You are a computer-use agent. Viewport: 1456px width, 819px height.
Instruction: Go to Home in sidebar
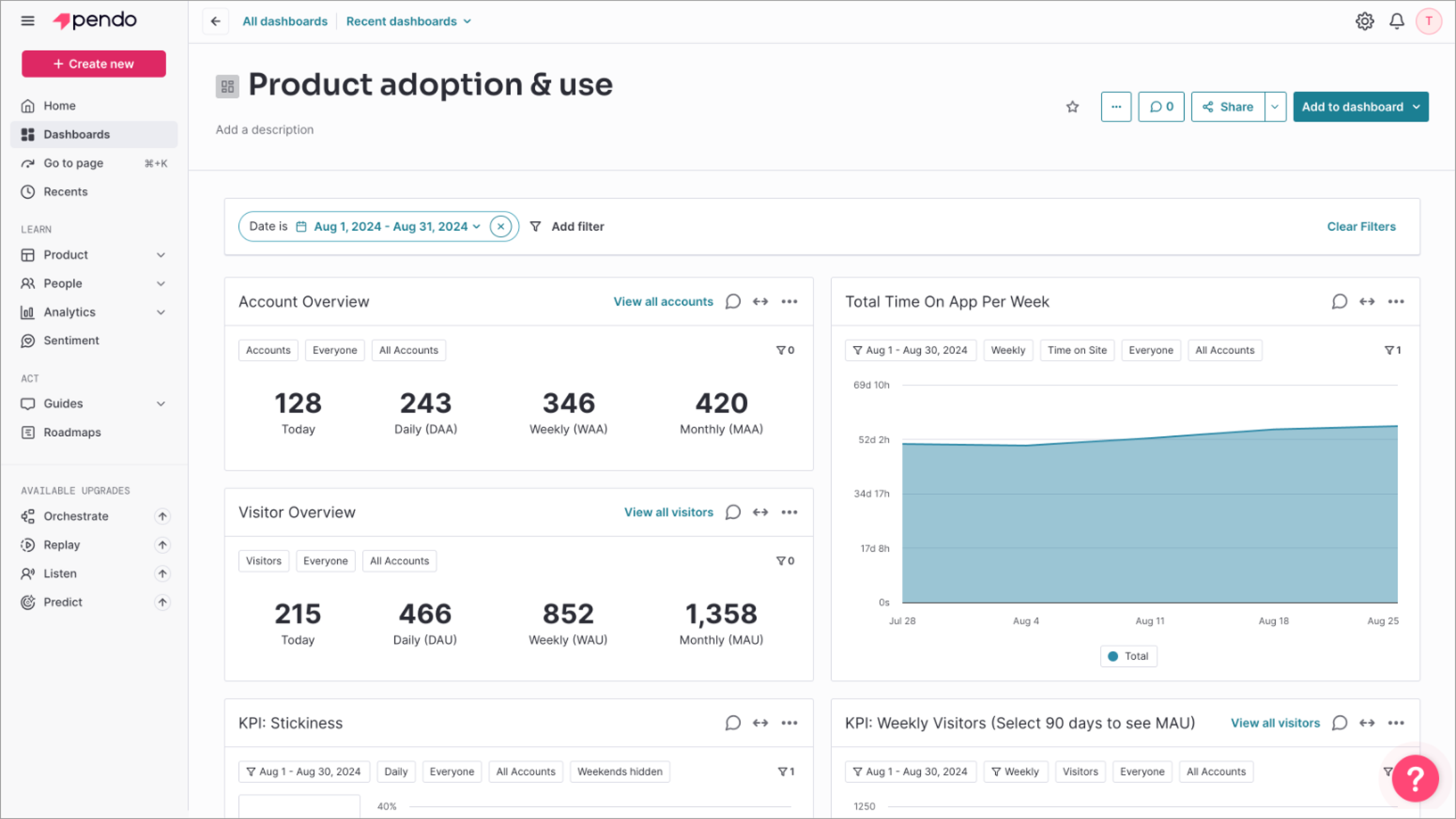point(59,106)
